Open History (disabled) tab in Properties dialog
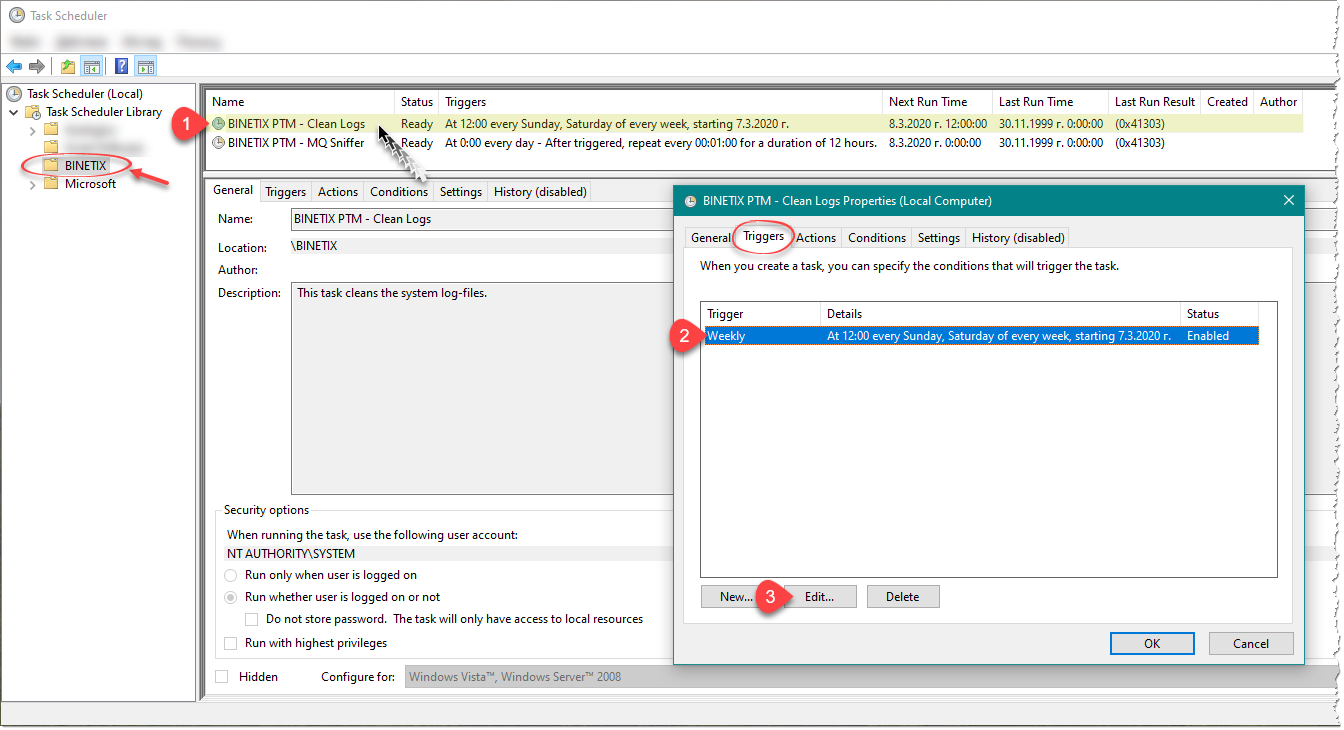The height and width of the screenshot is (730, 1344). (1018, 238)
